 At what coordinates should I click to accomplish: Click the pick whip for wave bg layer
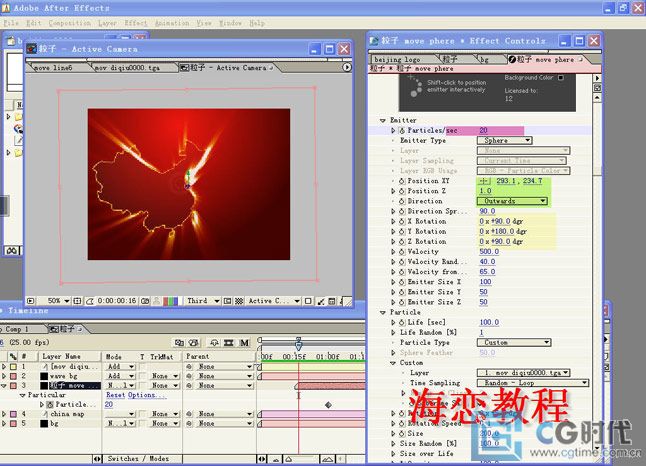click(190, 376)
